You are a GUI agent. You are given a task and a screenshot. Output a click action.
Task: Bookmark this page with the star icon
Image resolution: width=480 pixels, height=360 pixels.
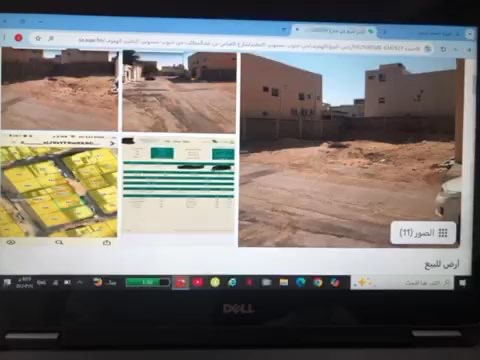38,38
